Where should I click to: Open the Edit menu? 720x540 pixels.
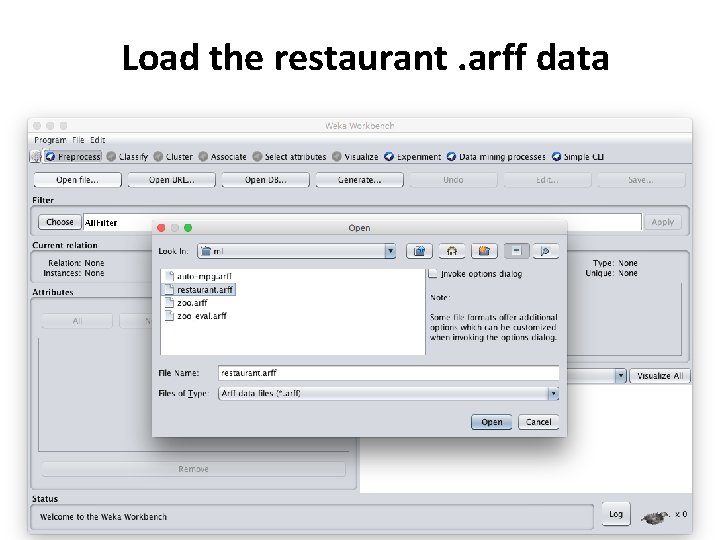(x=97, y=140)
